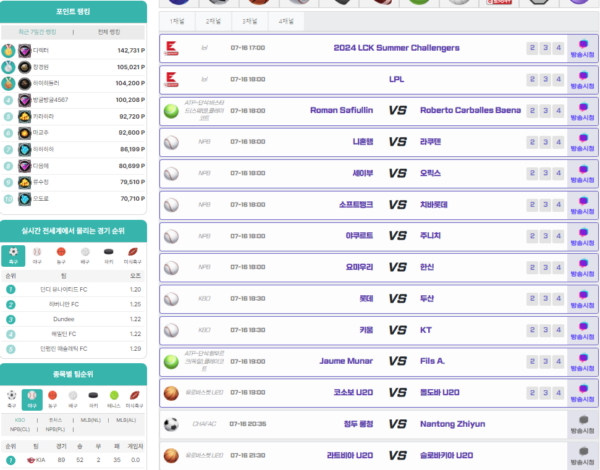Click the esports logo on the 2024 LCK Summer Challengers row
The image size is (600, 470).
171,48
